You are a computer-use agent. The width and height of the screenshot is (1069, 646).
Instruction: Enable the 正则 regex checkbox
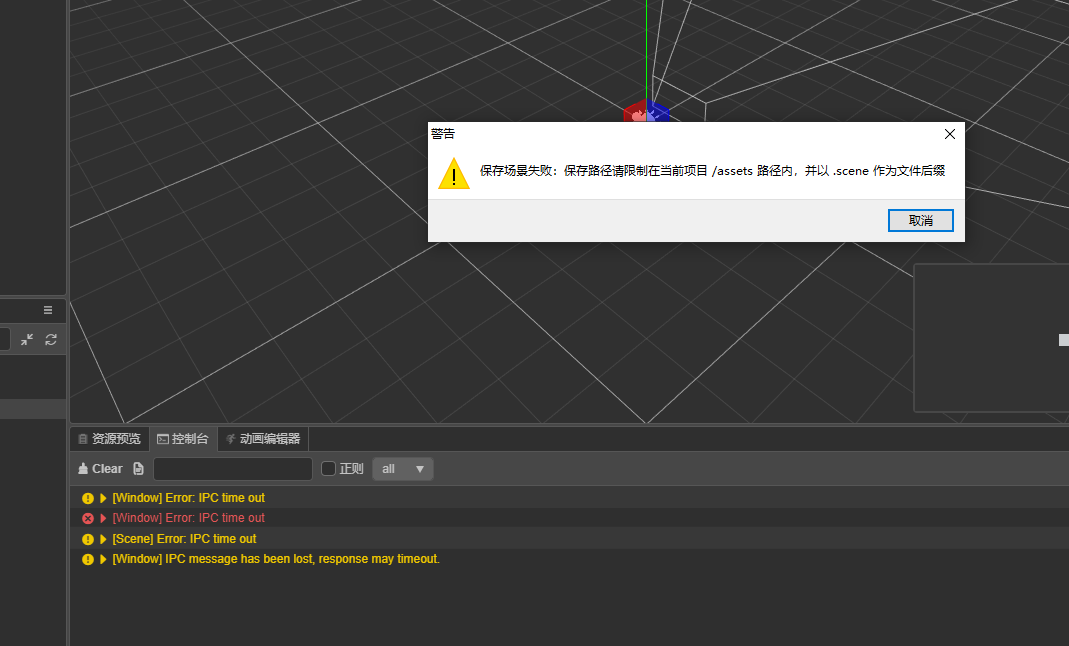pos(329,469)
